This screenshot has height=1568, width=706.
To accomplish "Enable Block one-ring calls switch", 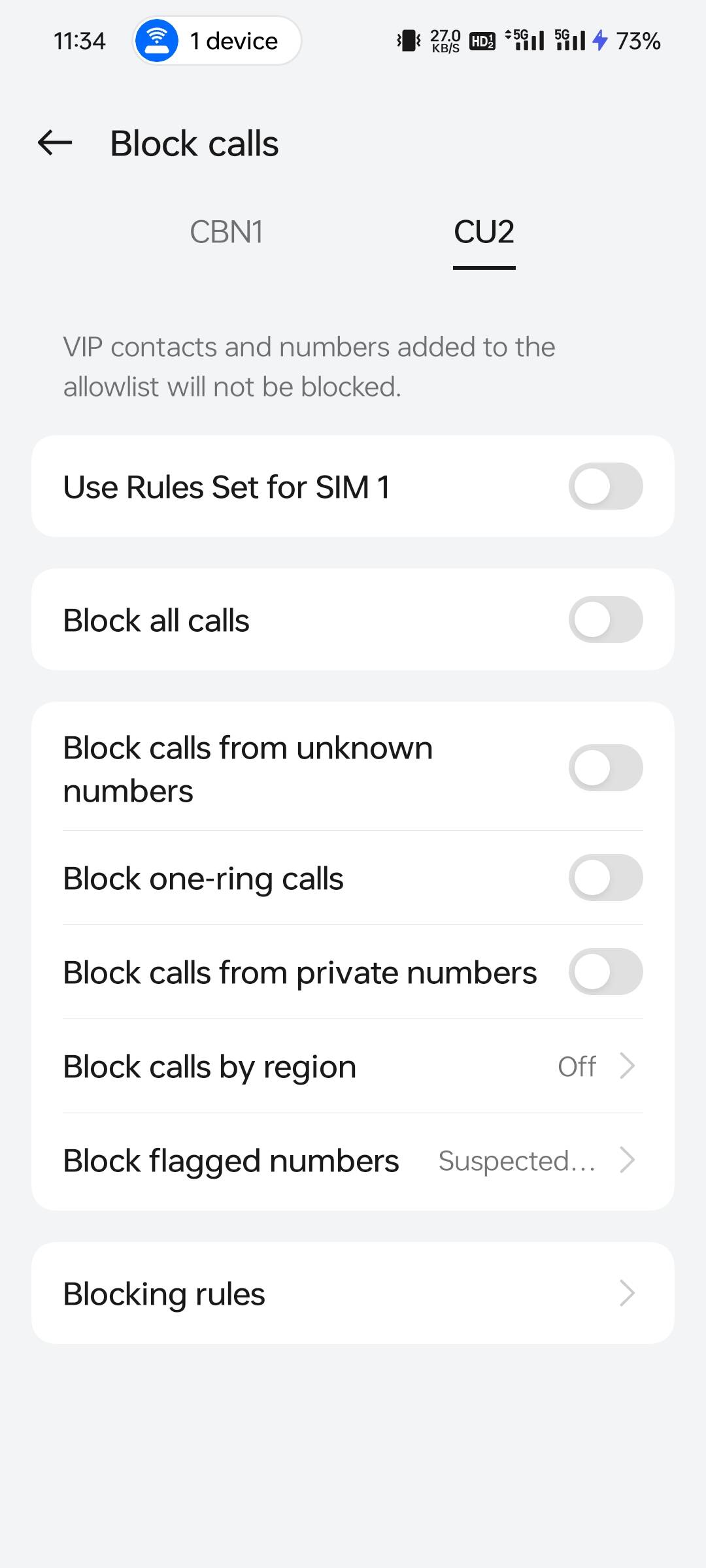I will coord(605,877).
